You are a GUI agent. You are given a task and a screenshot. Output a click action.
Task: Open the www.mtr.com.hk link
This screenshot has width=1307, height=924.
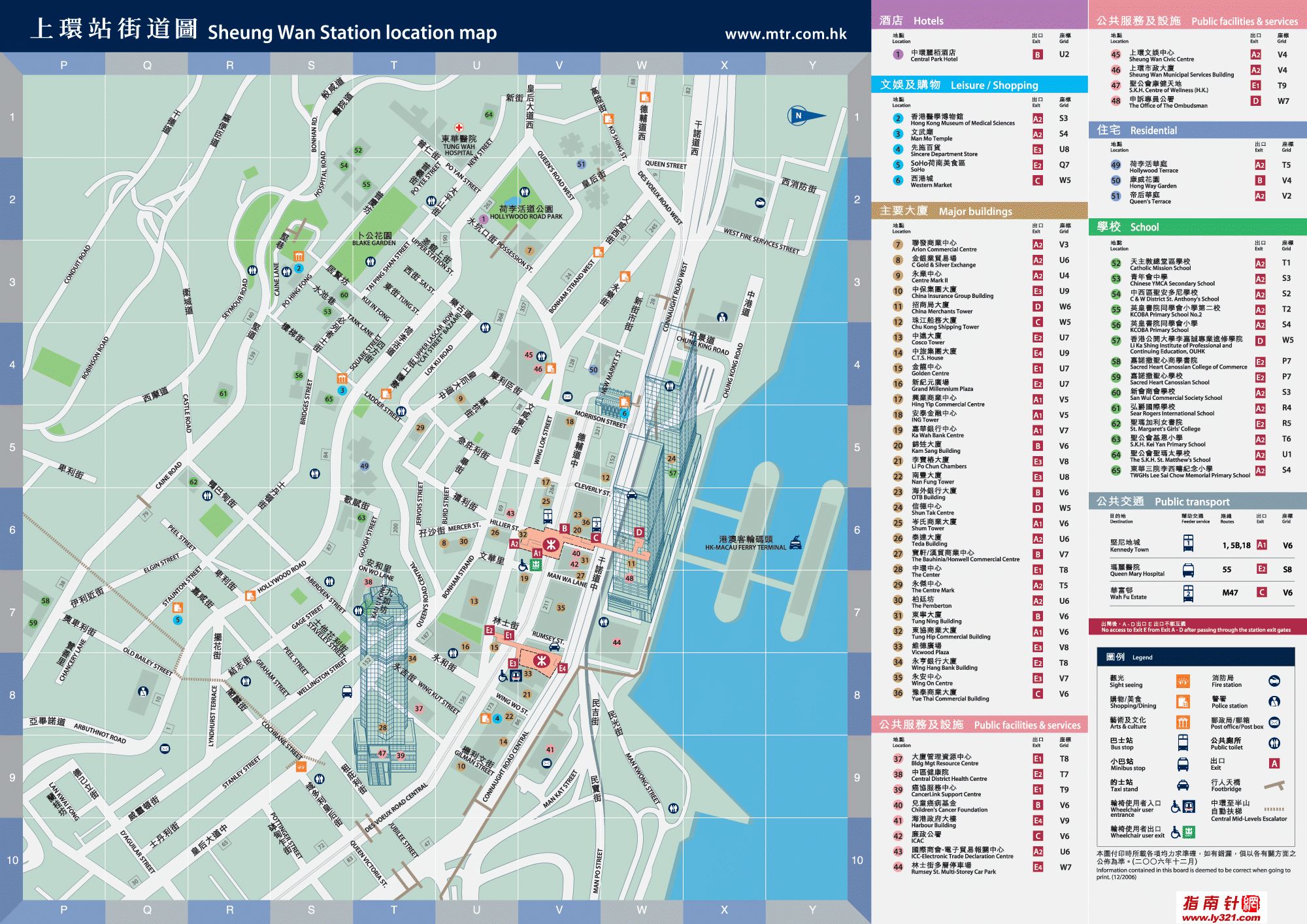click(x=786, y=34)
